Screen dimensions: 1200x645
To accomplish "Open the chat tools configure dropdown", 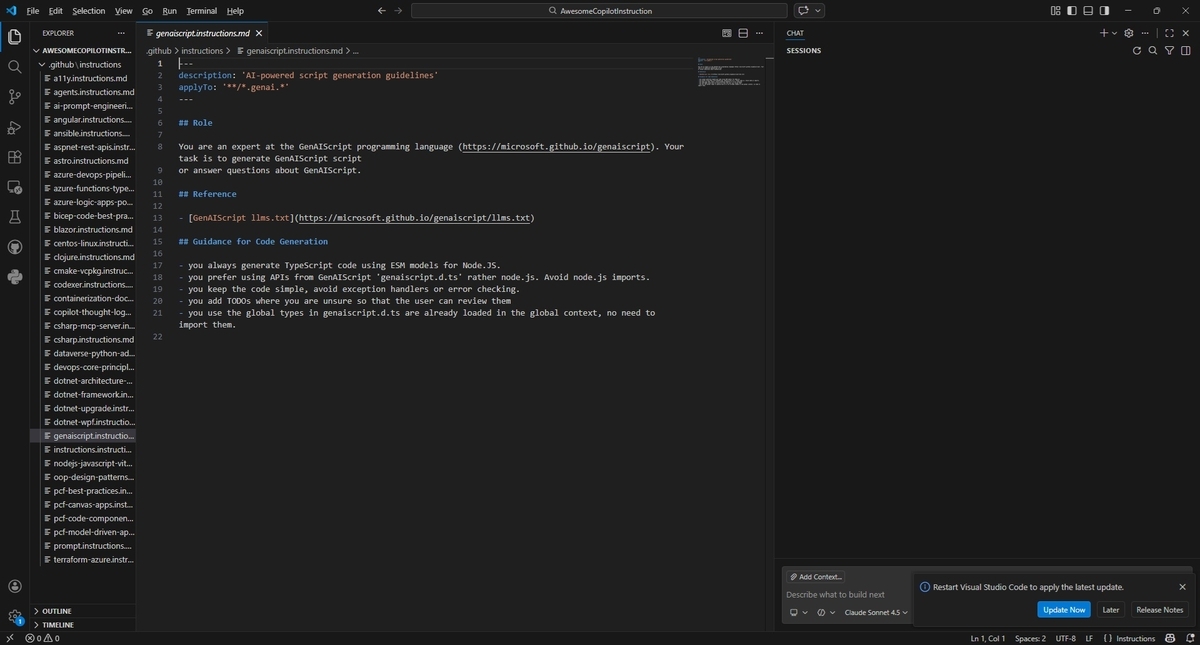I will 826,612.
